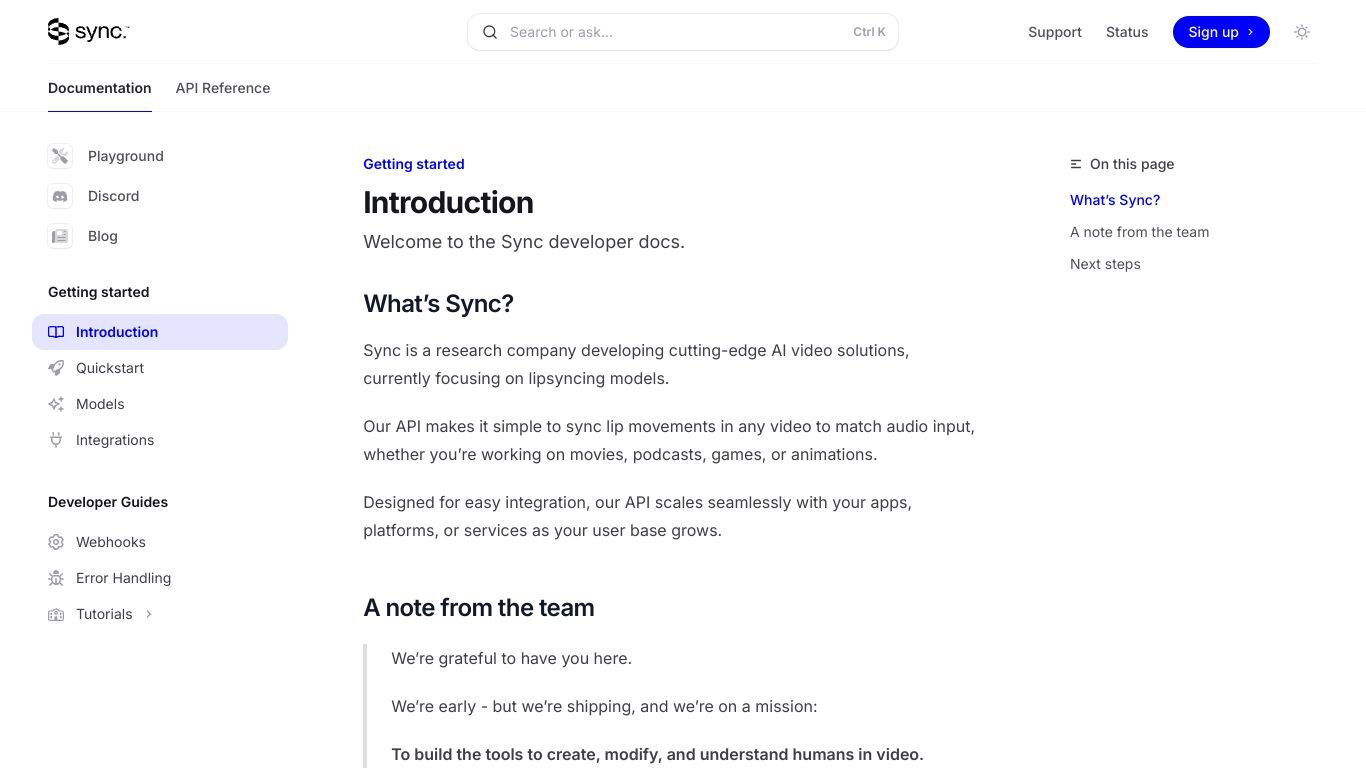Click the magnifier icon in search bar
The image size is (1366, 768).
490,32
